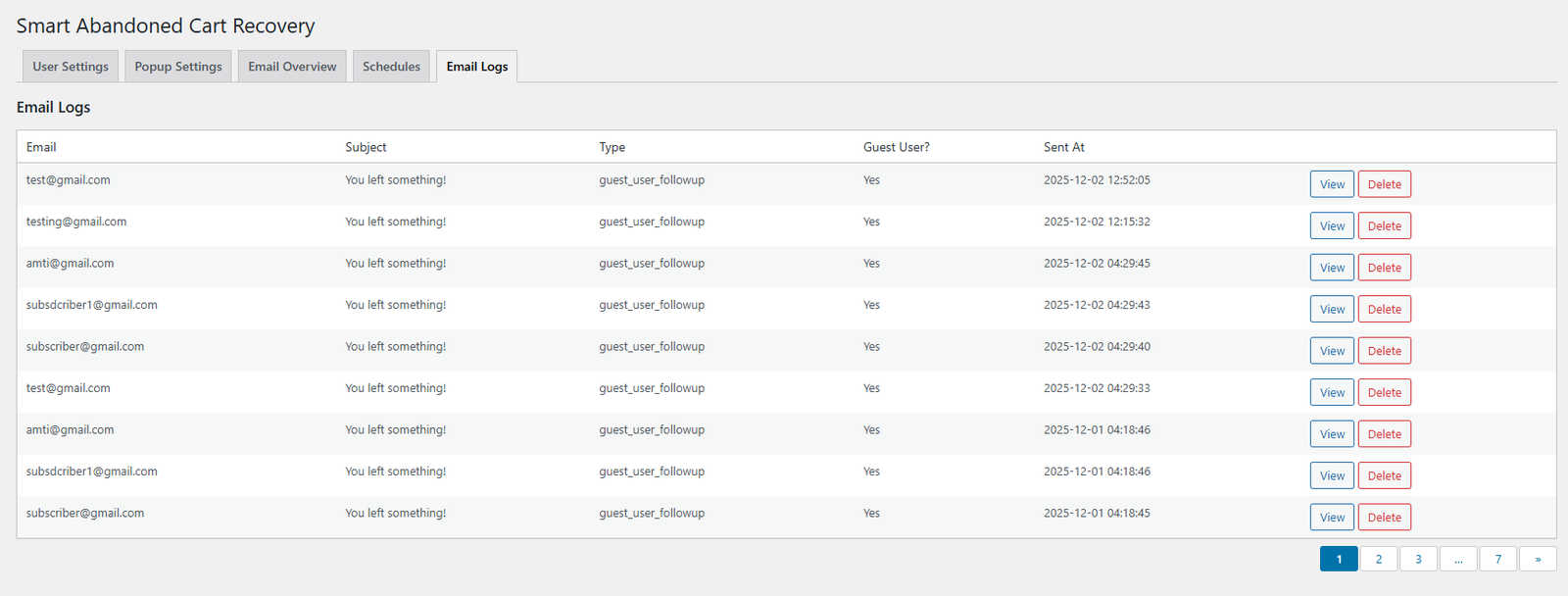View the subsdcriber1@gmail.com log sent 04:29:43
The height and width of the screenshot is (596, 1568).
pyautogui.click(x=1332, y=310)
